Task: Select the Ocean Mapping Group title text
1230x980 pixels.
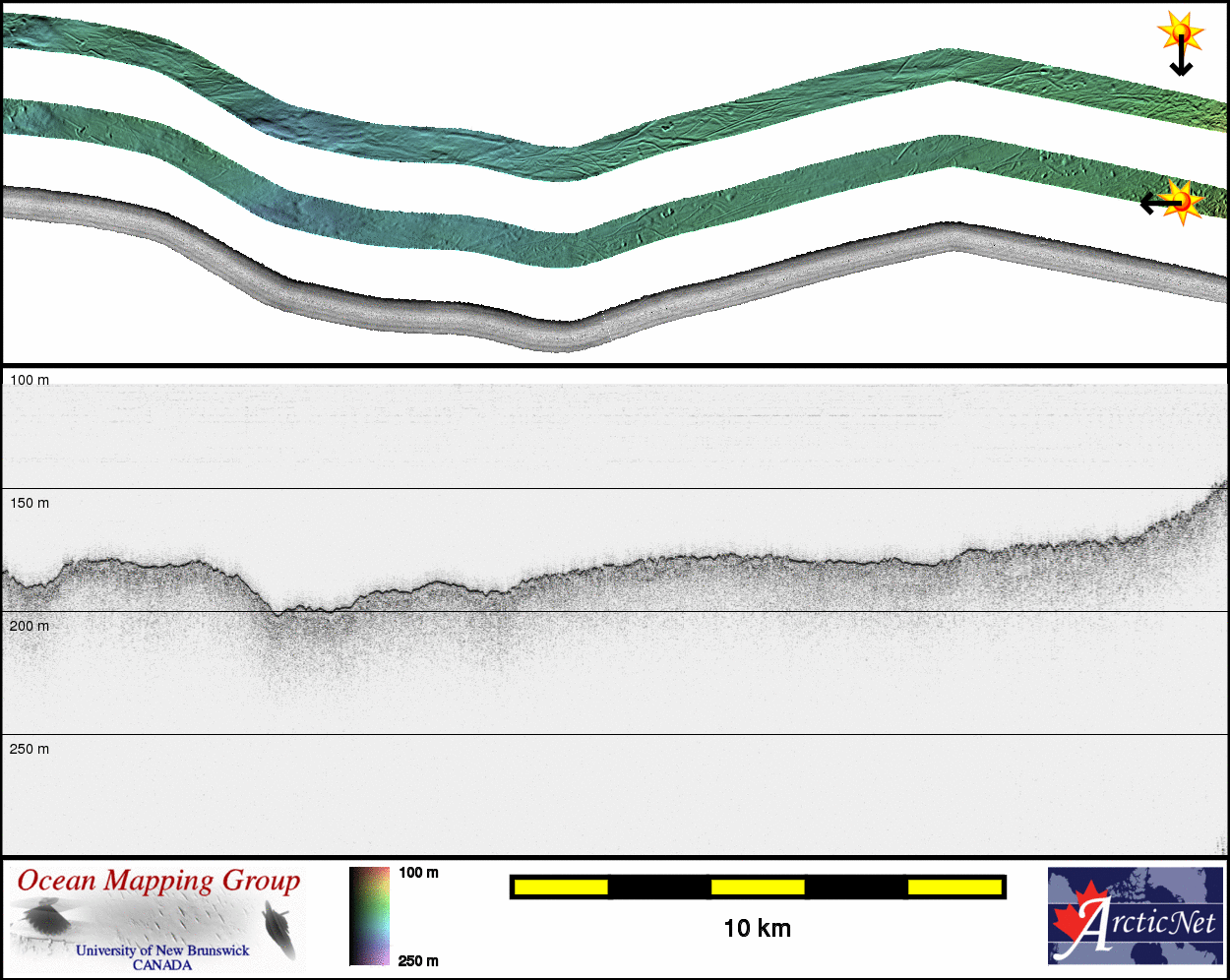Action: (158, 881)
